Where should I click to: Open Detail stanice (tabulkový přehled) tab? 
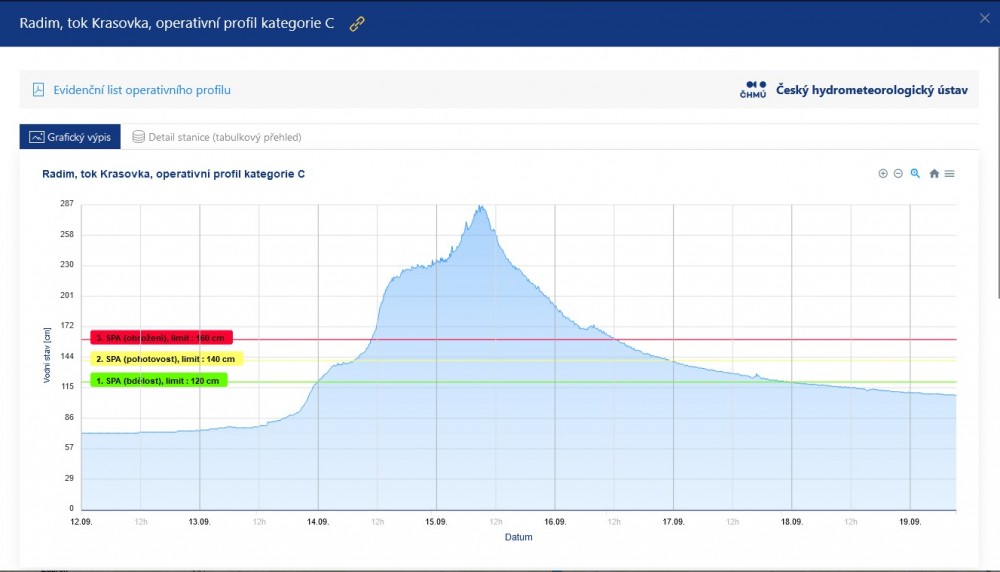click(217, 137)
